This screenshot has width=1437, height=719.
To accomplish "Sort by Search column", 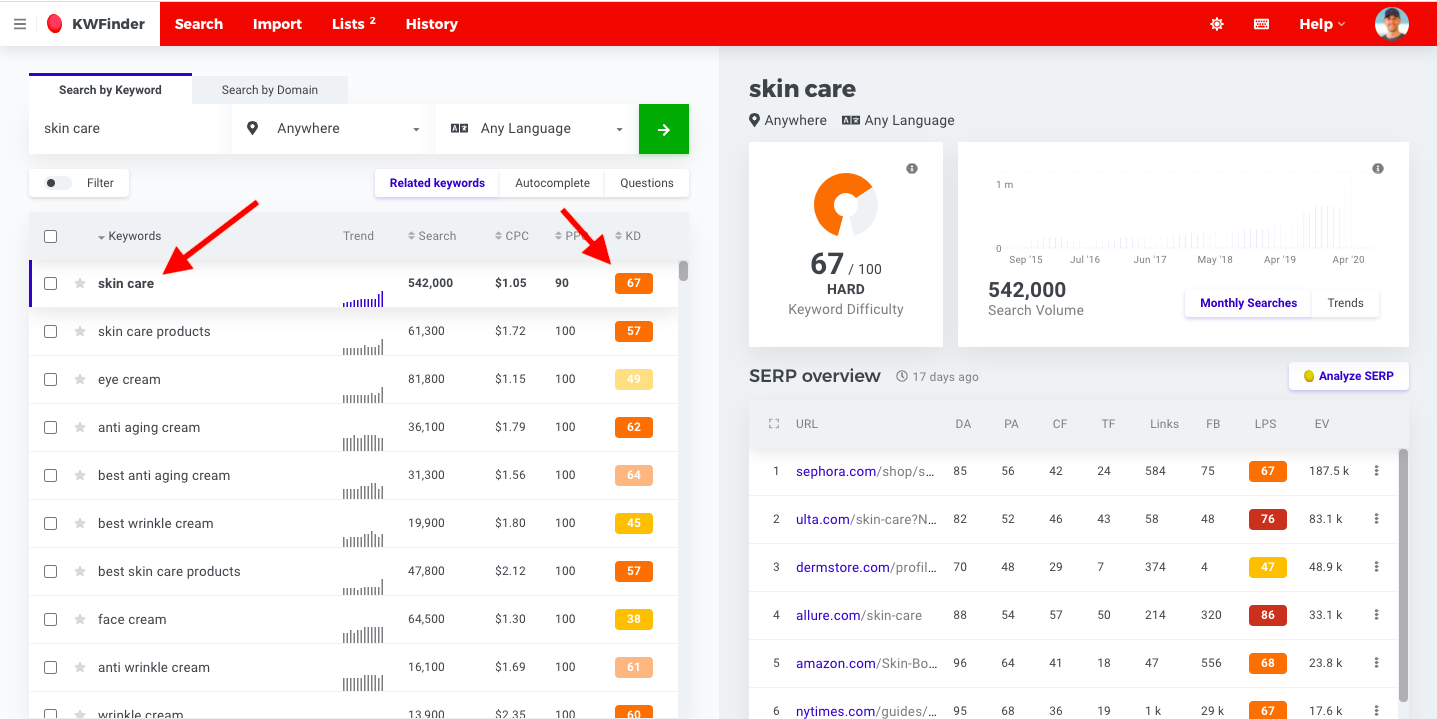I will [x=432, y=236].
